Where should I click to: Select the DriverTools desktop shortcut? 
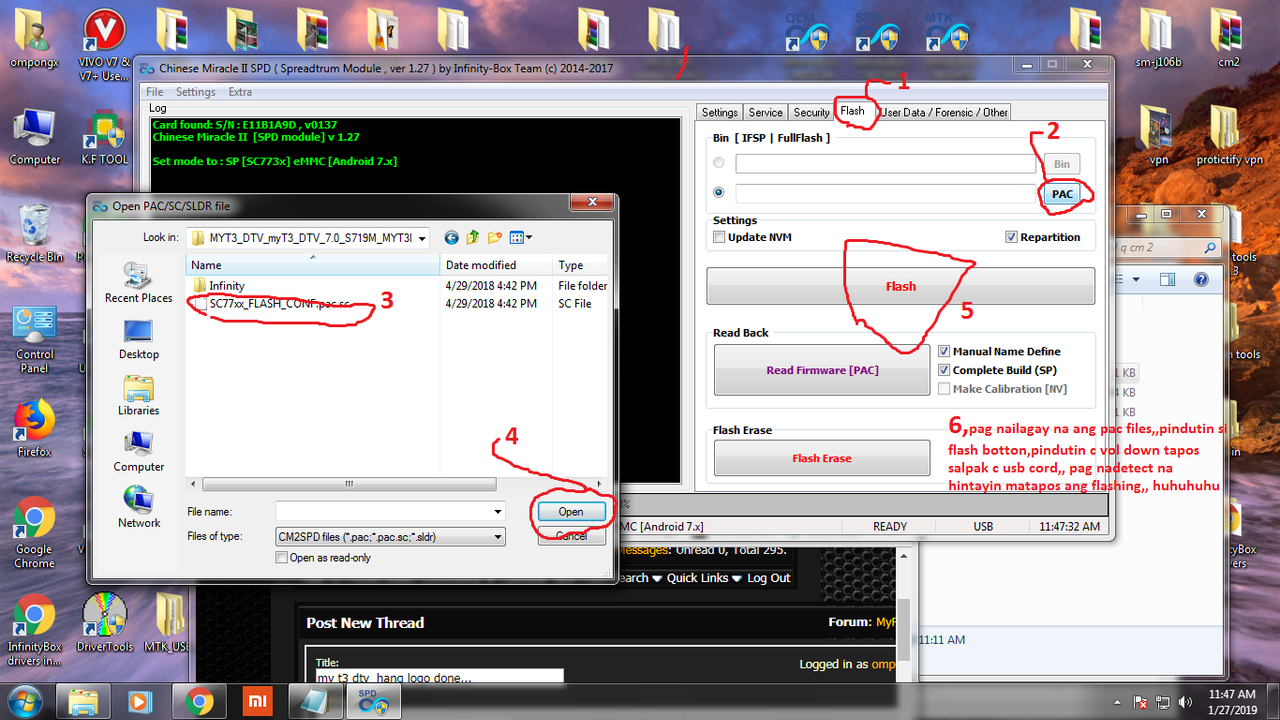click(104, 623)
